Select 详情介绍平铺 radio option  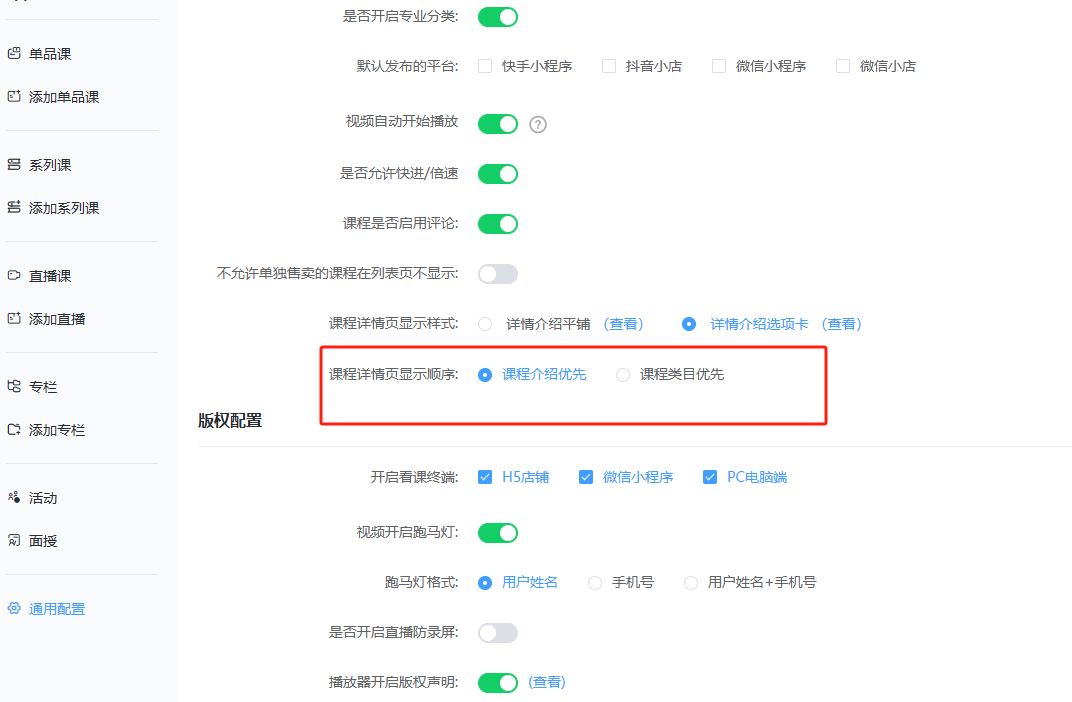tap(485, 324)
